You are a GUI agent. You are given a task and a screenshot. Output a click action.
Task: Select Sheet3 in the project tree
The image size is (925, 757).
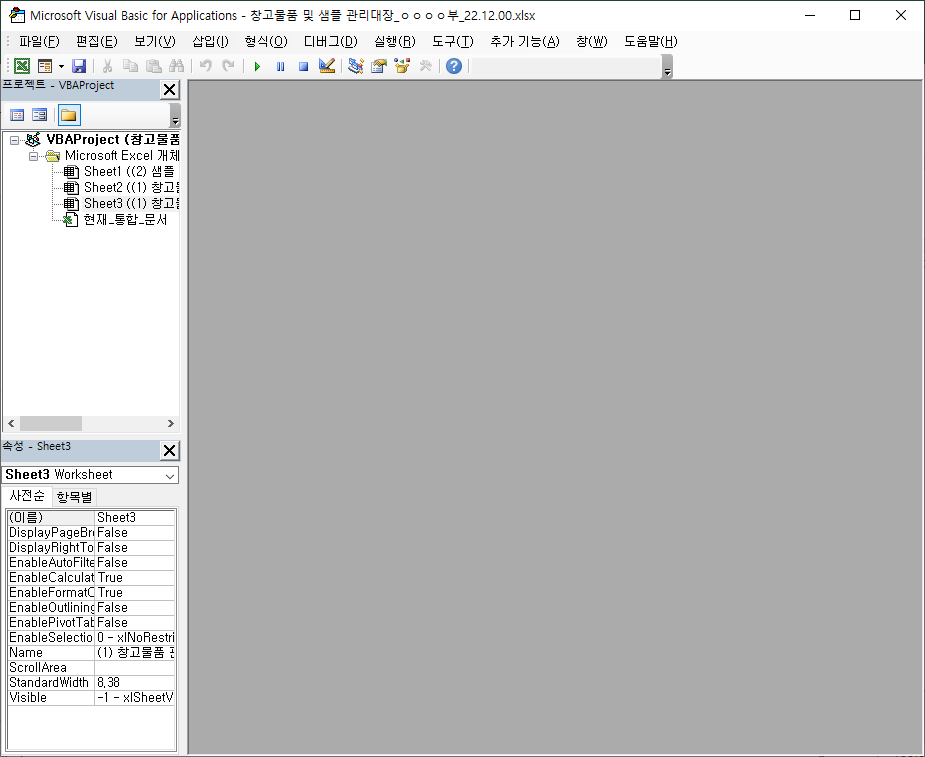point(132,204)
